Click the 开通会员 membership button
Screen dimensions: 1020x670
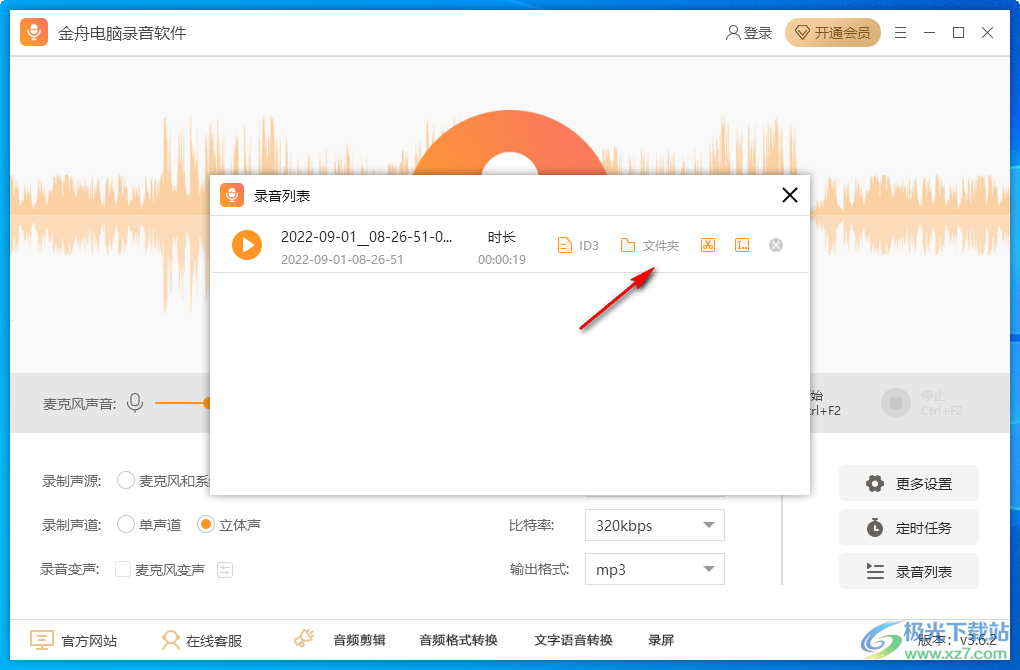[833, 32]
